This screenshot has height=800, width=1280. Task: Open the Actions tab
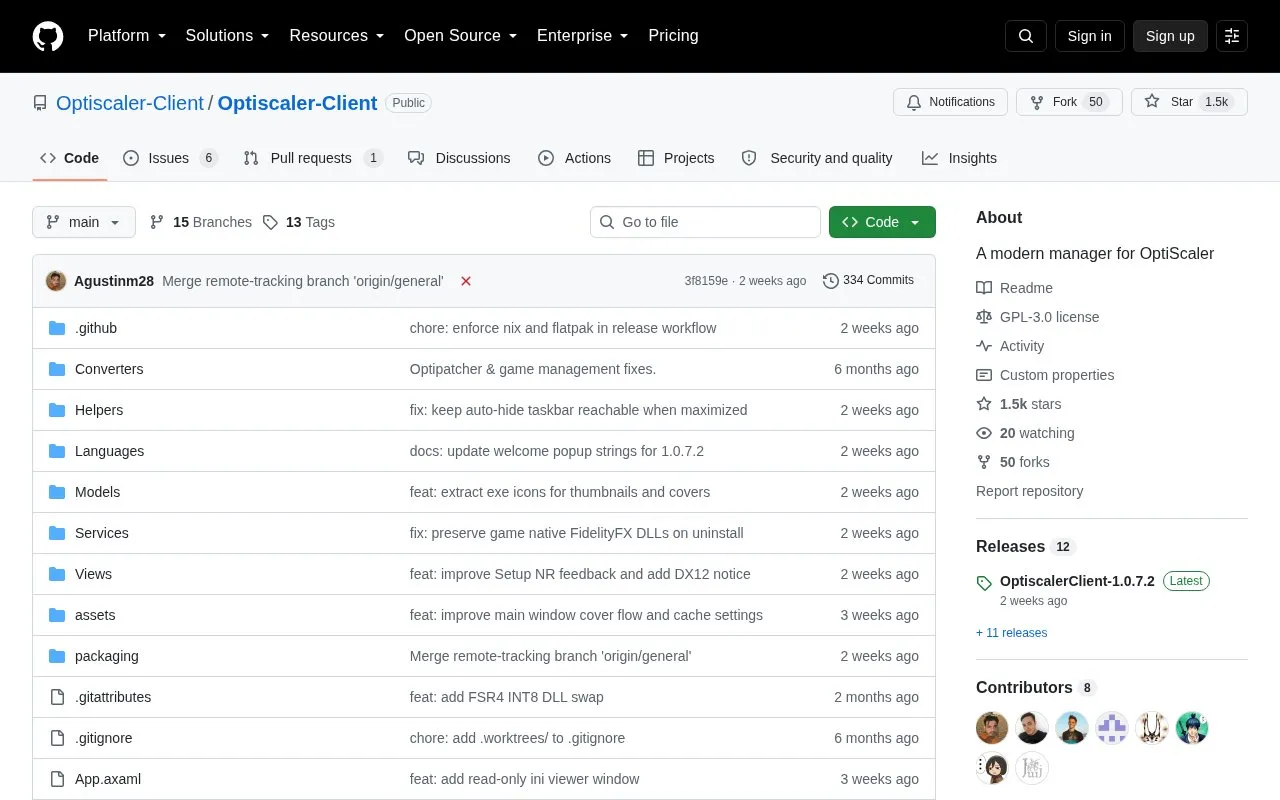click(574, 158)
